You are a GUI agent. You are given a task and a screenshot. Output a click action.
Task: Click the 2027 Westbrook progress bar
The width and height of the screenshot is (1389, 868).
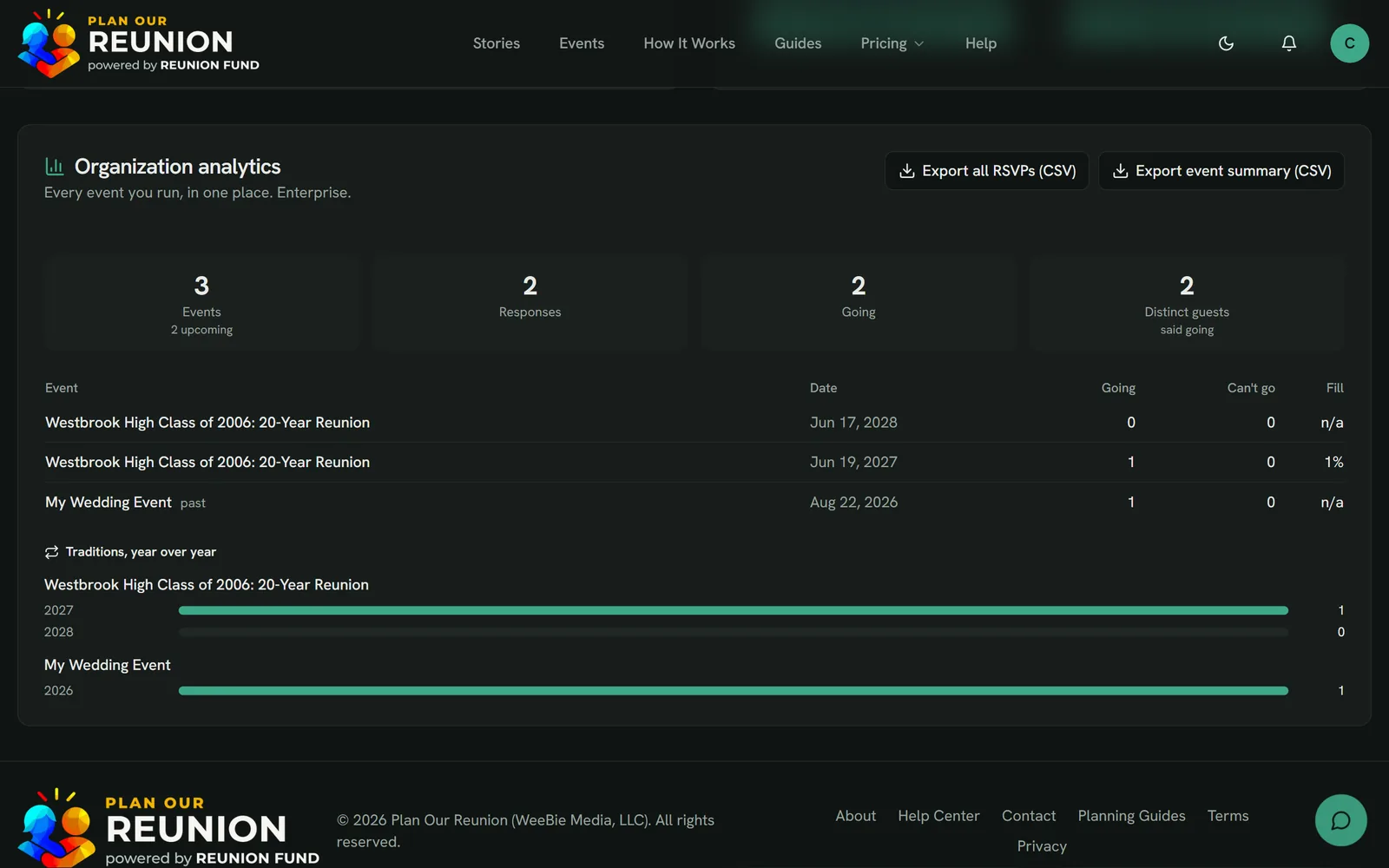(x=734, y=610)
